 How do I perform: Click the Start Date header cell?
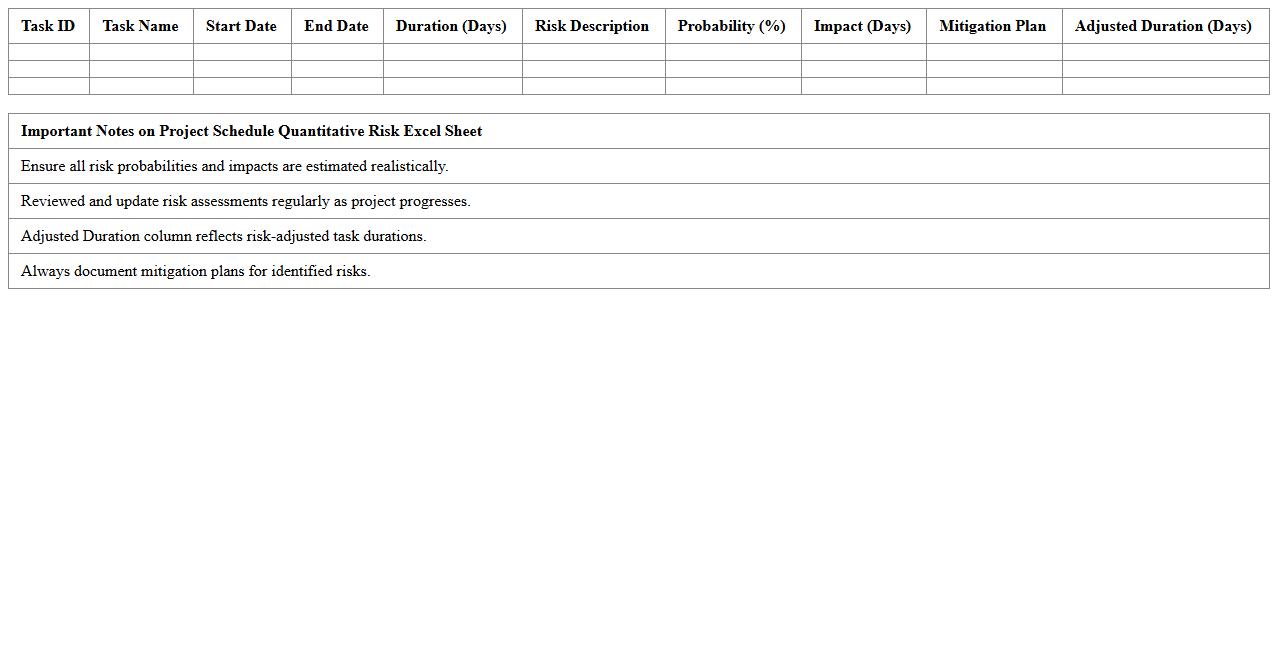point(241,26)
